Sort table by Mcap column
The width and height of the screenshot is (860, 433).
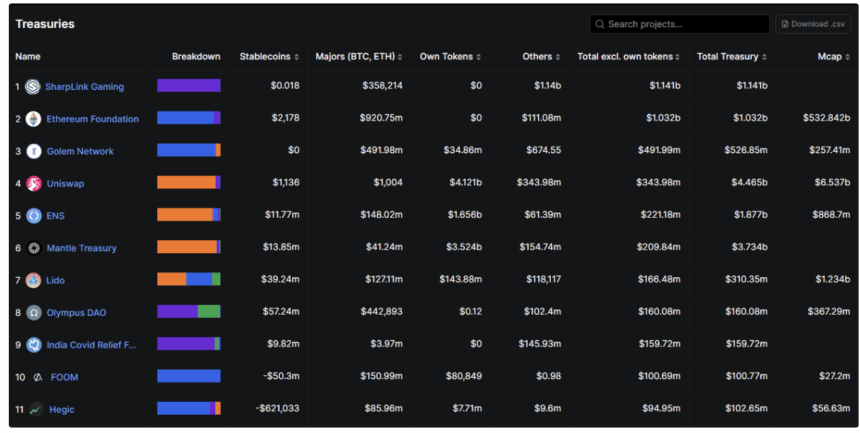pos(832,57)
